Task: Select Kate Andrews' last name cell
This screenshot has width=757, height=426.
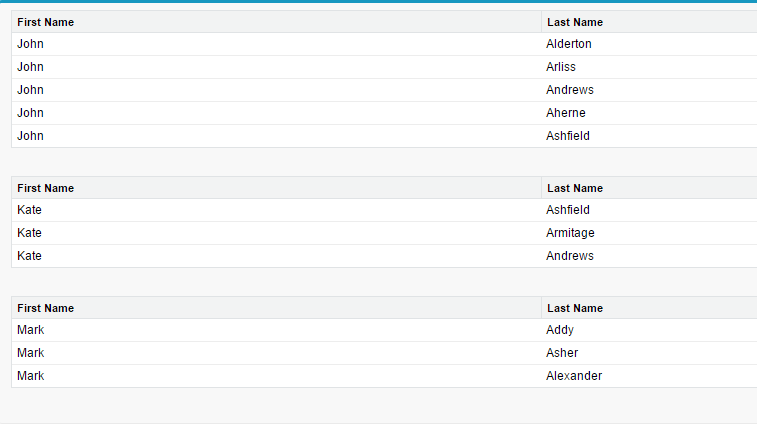Action: (x=649, y=256)
